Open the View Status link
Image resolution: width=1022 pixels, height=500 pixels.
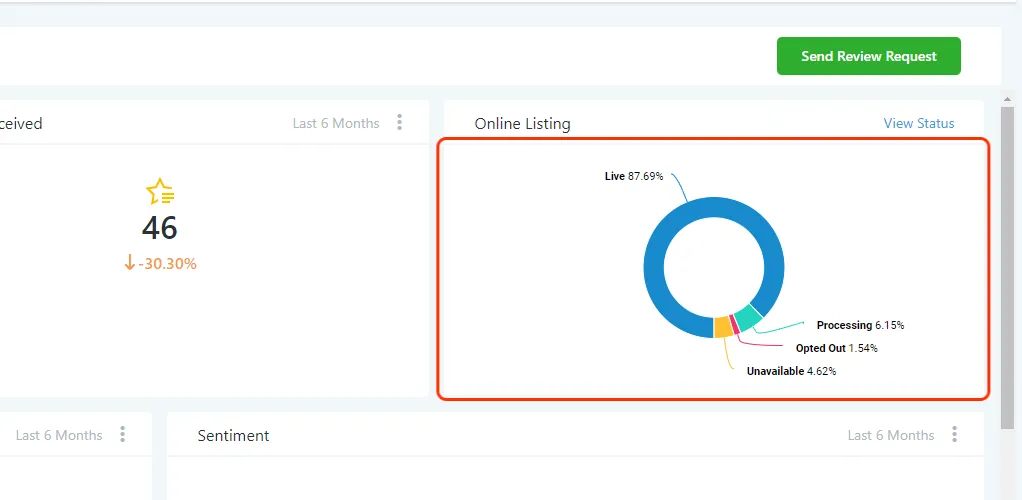pos(918,123)
